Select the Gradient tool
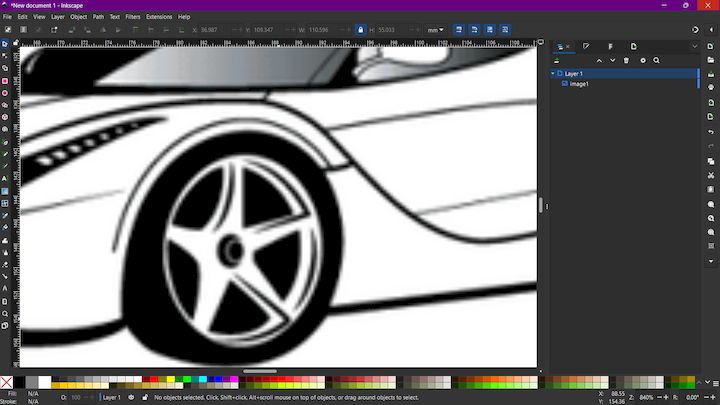The width and height of the screenshot is (720, 405). (x=5, y=191)
